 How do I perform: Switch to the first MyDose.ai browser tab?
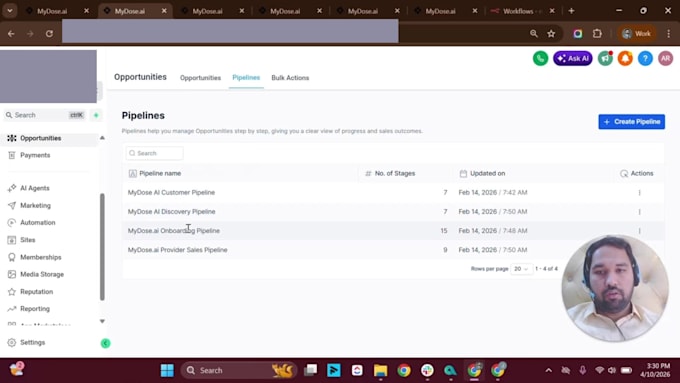point(52,11)
